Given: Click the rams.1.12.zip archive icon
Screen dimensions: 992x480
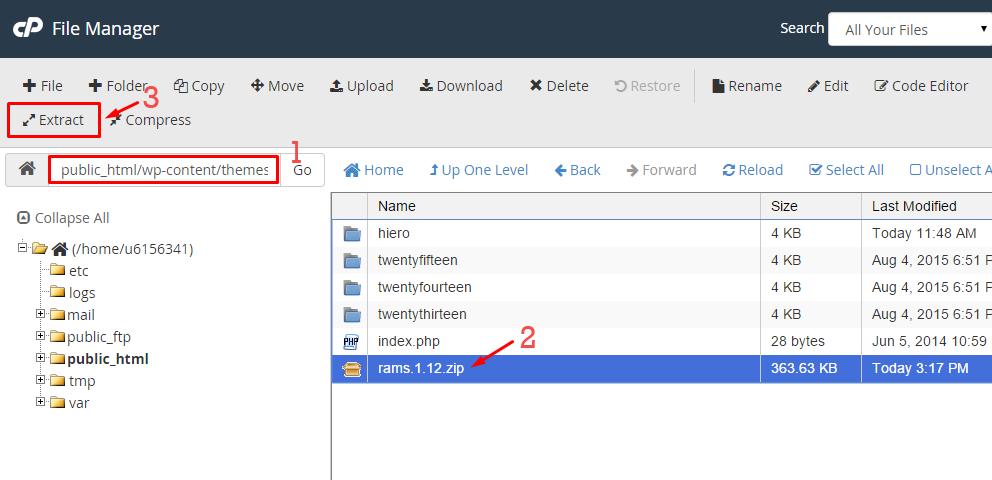Looking at the screenshot, I should 351,369.
